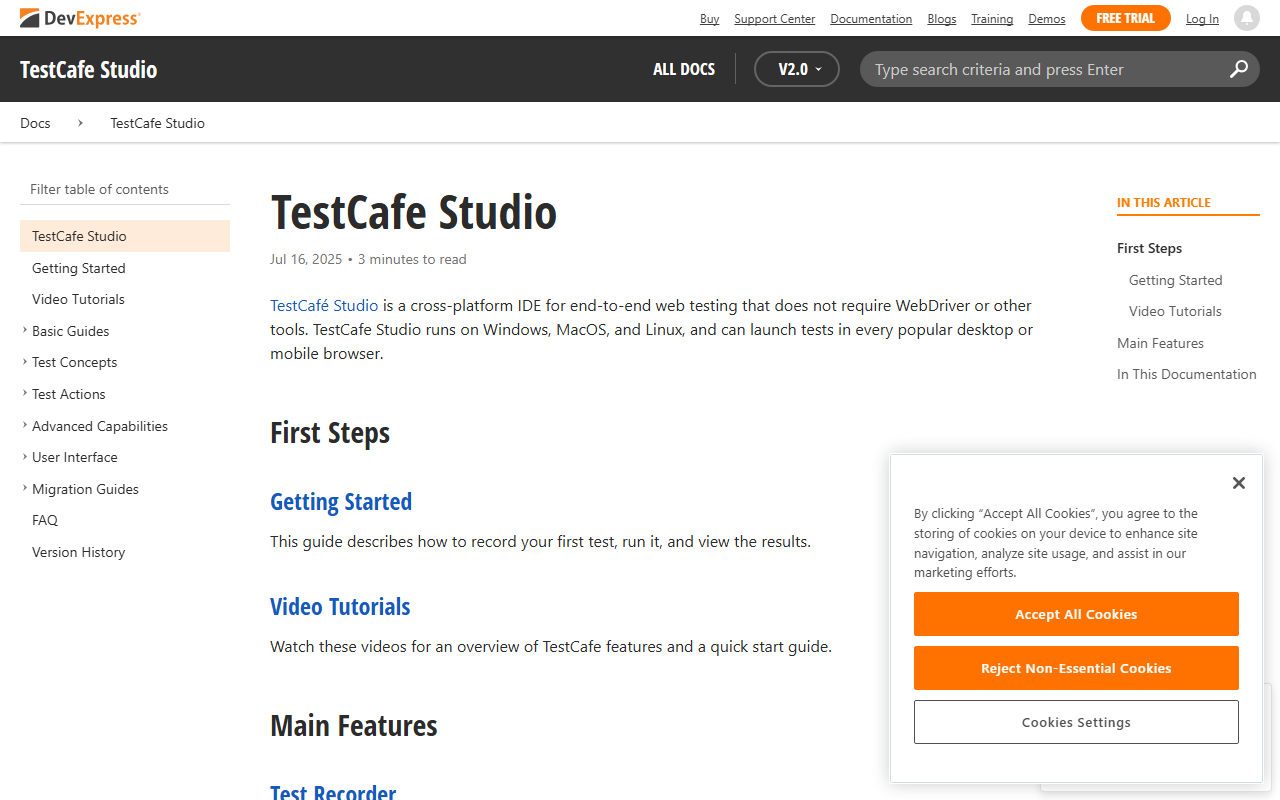The image size is (1280, 800).
Task: Click ALL DOCS in the header
Action: pos(684,69)
